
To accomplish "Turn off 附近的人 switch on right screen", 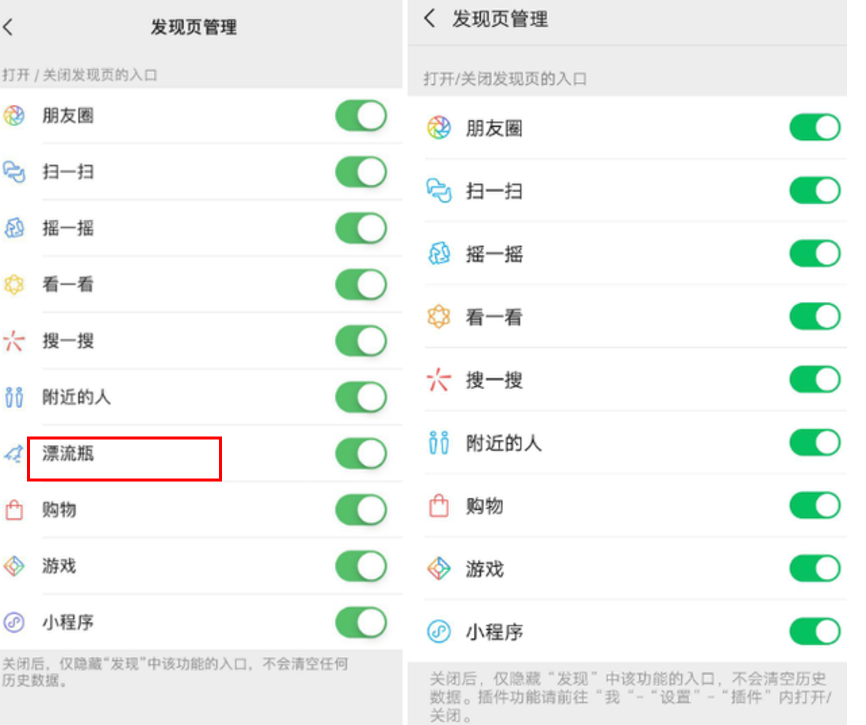I will 815,442.
